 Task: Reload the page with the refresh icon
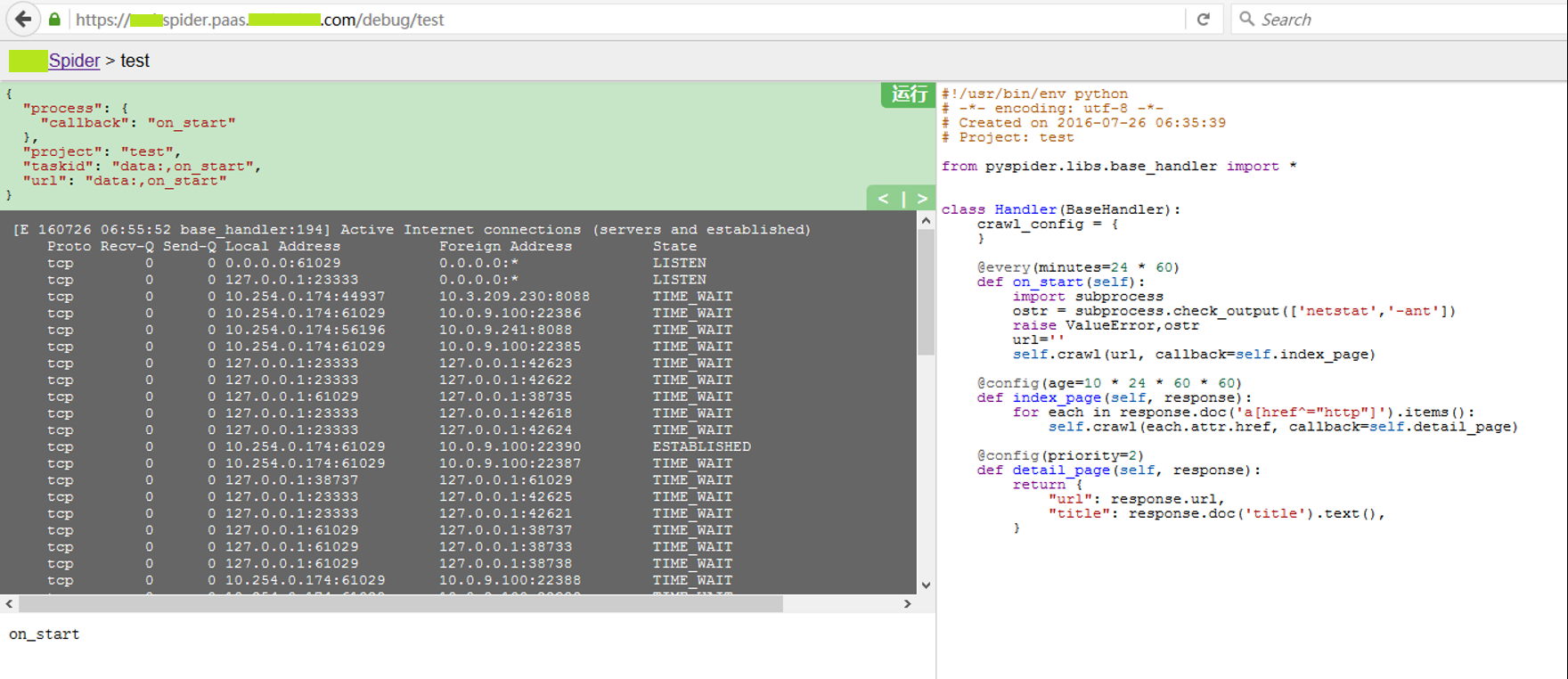point(1204,19)
